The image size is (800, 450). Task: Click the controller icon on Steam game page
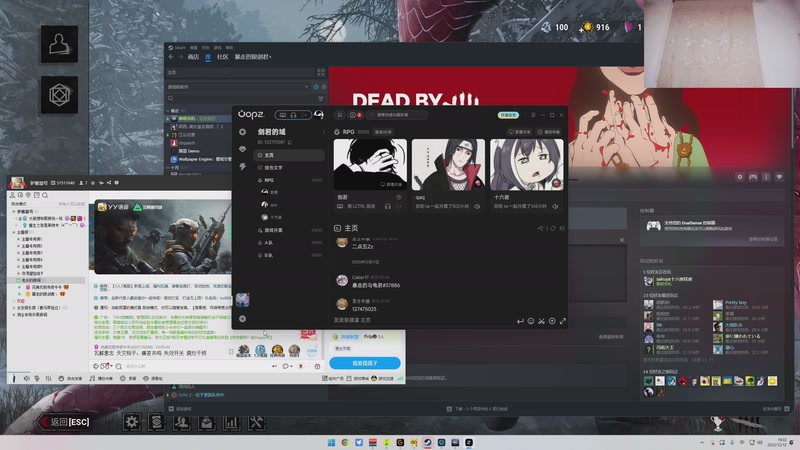[753, 177]
